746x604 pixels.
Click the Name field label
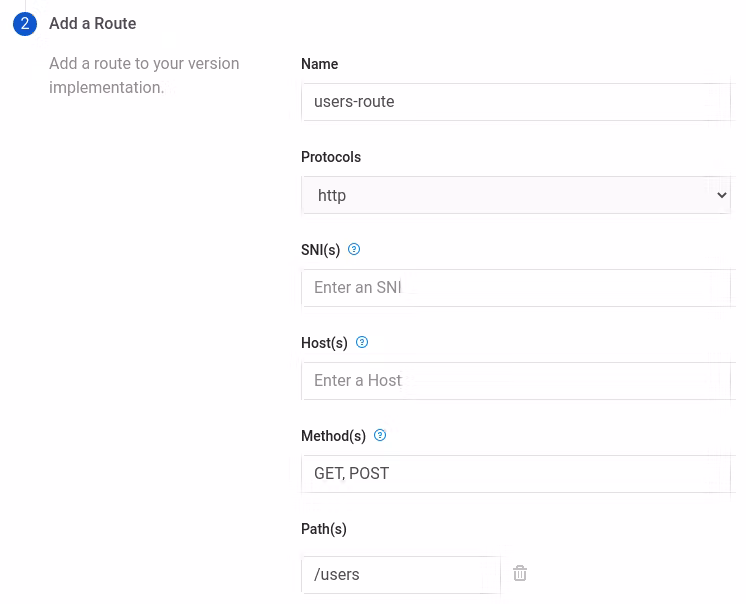[x=320, y=64]
